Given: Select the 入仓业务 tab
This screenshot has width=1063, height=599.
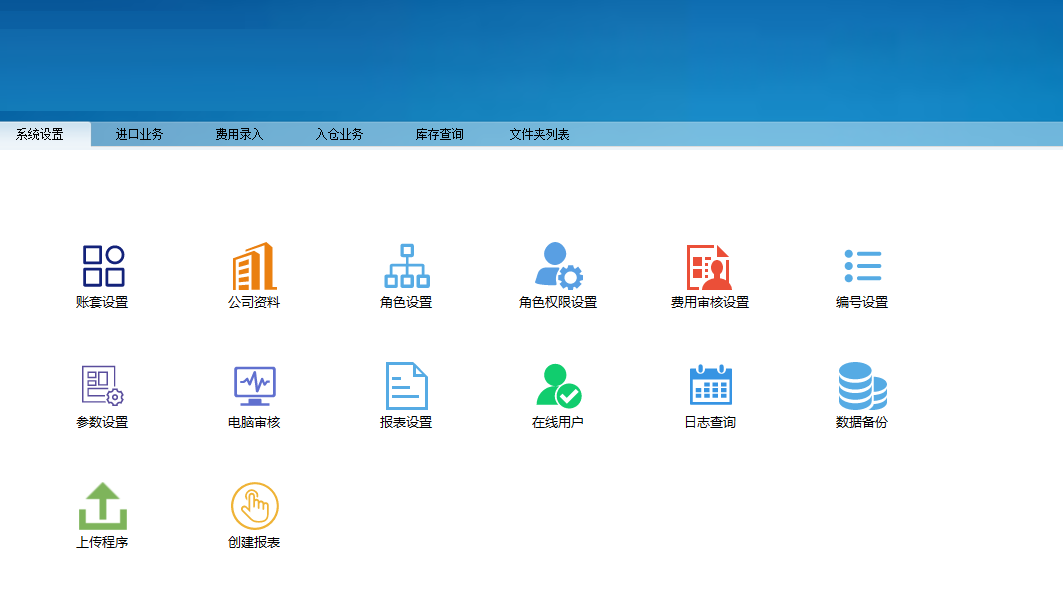Looking at the screenshot, I should [x=338, y=133].
